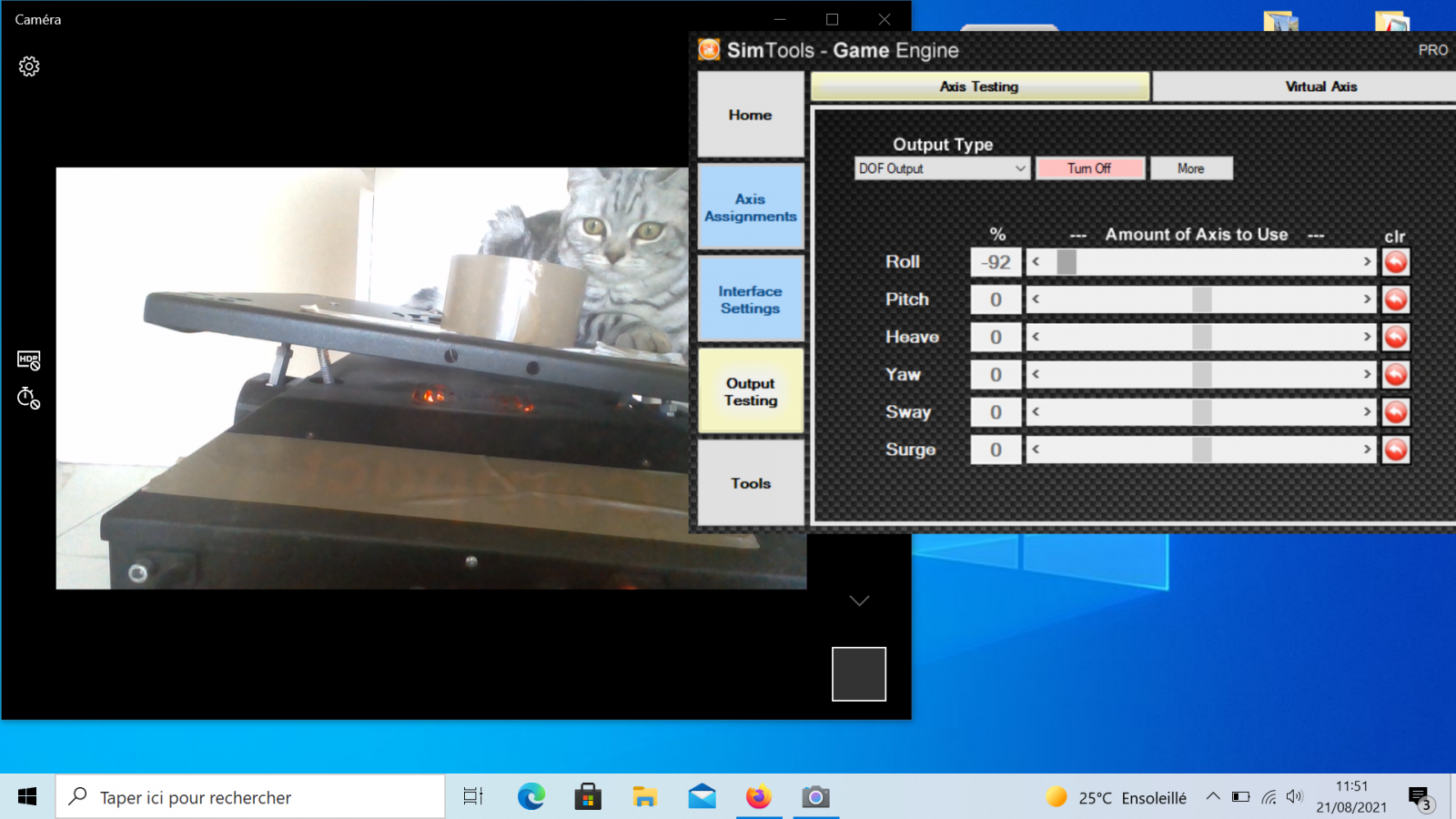Expand the down chevron in the Camera app

858,600
